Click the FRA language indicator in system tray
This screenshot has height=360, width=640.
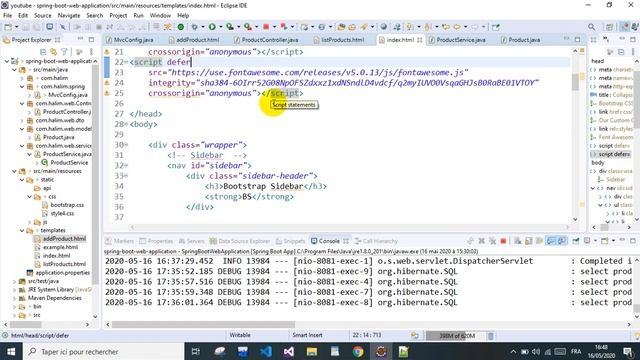pos(576,351)
